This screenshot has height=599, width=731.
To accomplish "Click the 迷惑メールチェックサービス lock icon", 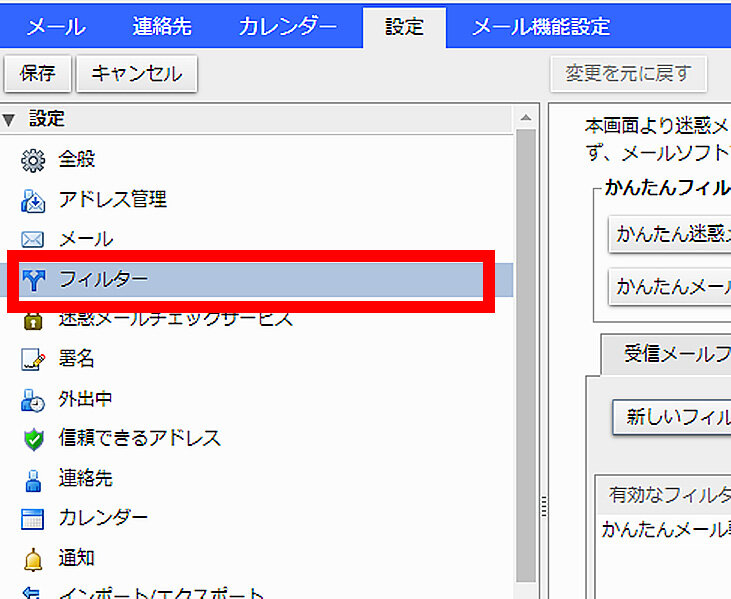I will [33, 321].
